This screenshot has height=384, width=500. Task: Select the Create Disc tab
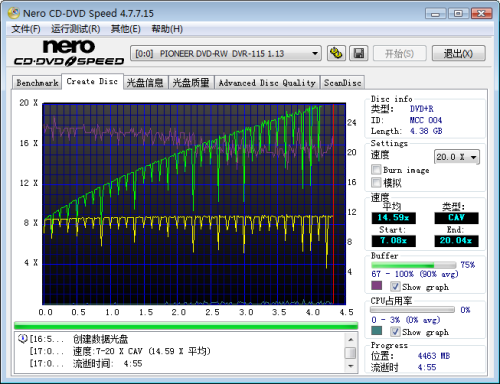[x=92, y=81]
